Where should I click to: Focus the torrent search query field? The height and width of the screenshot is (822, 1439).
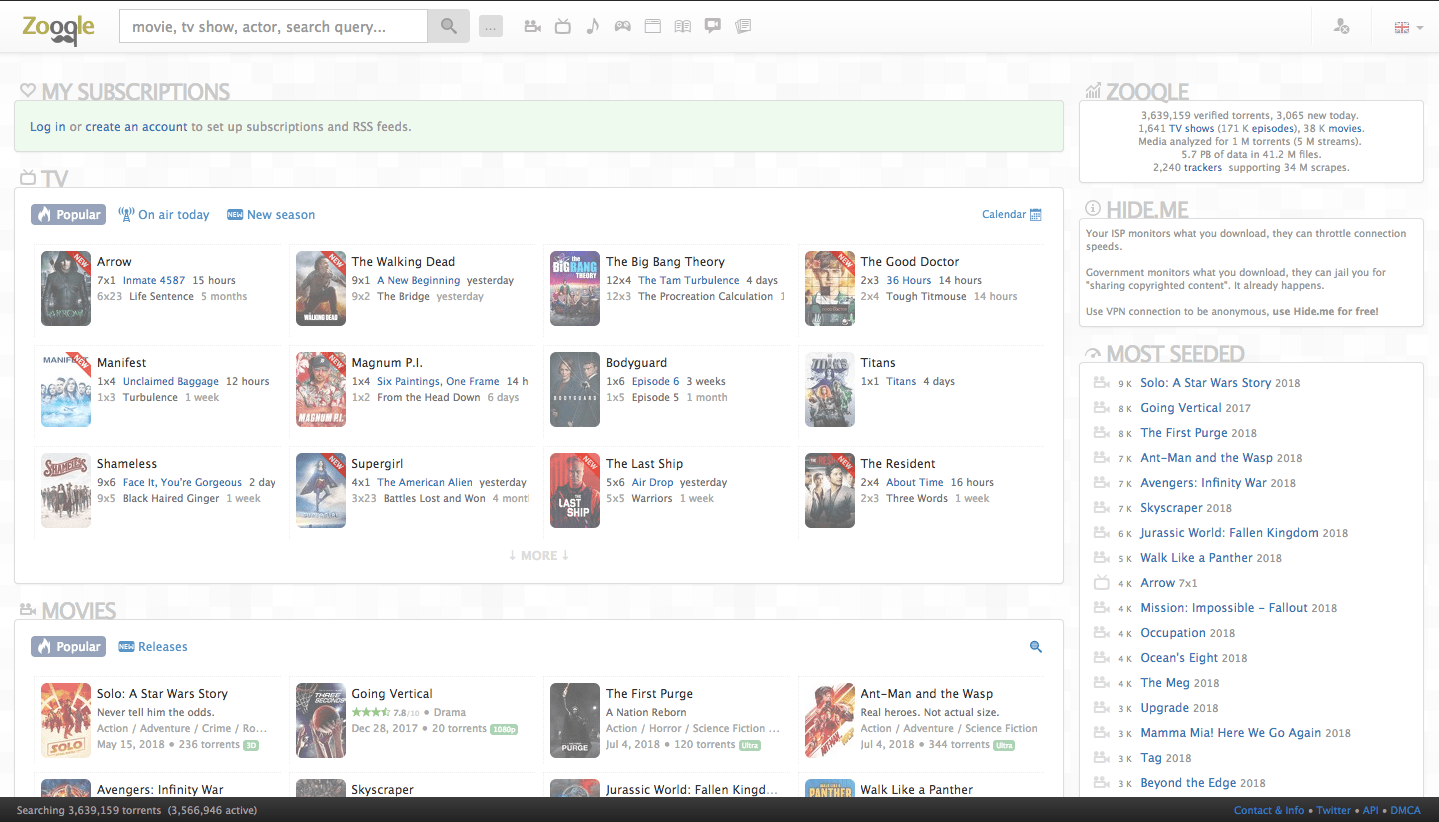tap(273, 26)
